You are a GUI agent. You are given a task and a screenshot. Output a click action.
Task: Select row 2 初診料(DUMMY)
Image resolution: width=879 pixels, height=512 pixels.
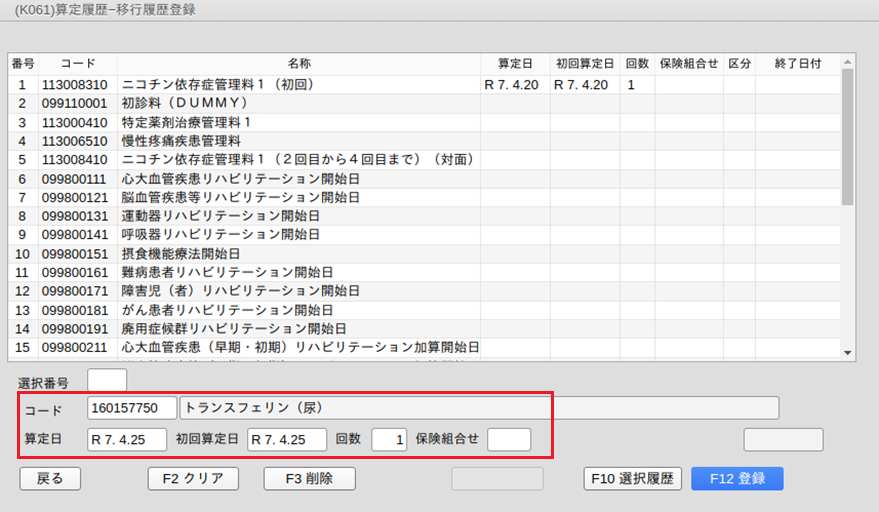pyautogui.click(x=298, y=103)
